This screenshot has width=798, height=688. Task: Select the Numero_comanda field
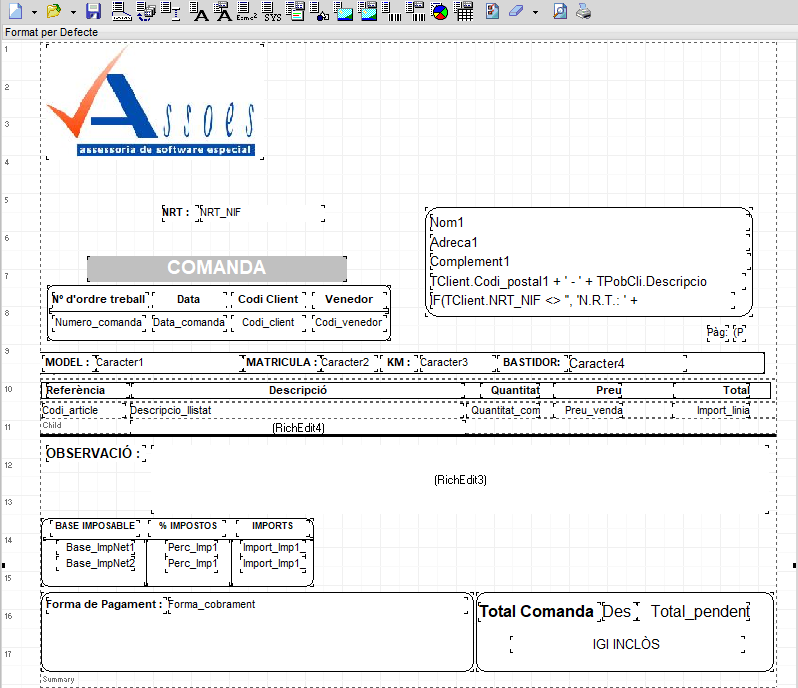(x=98, y=322)
